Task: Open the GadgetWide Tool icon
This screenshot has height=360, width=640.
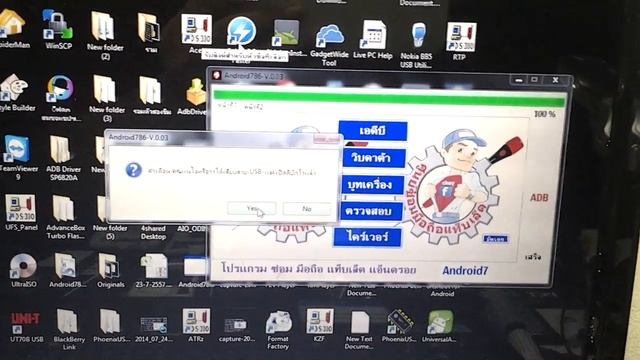Action: 329,44
